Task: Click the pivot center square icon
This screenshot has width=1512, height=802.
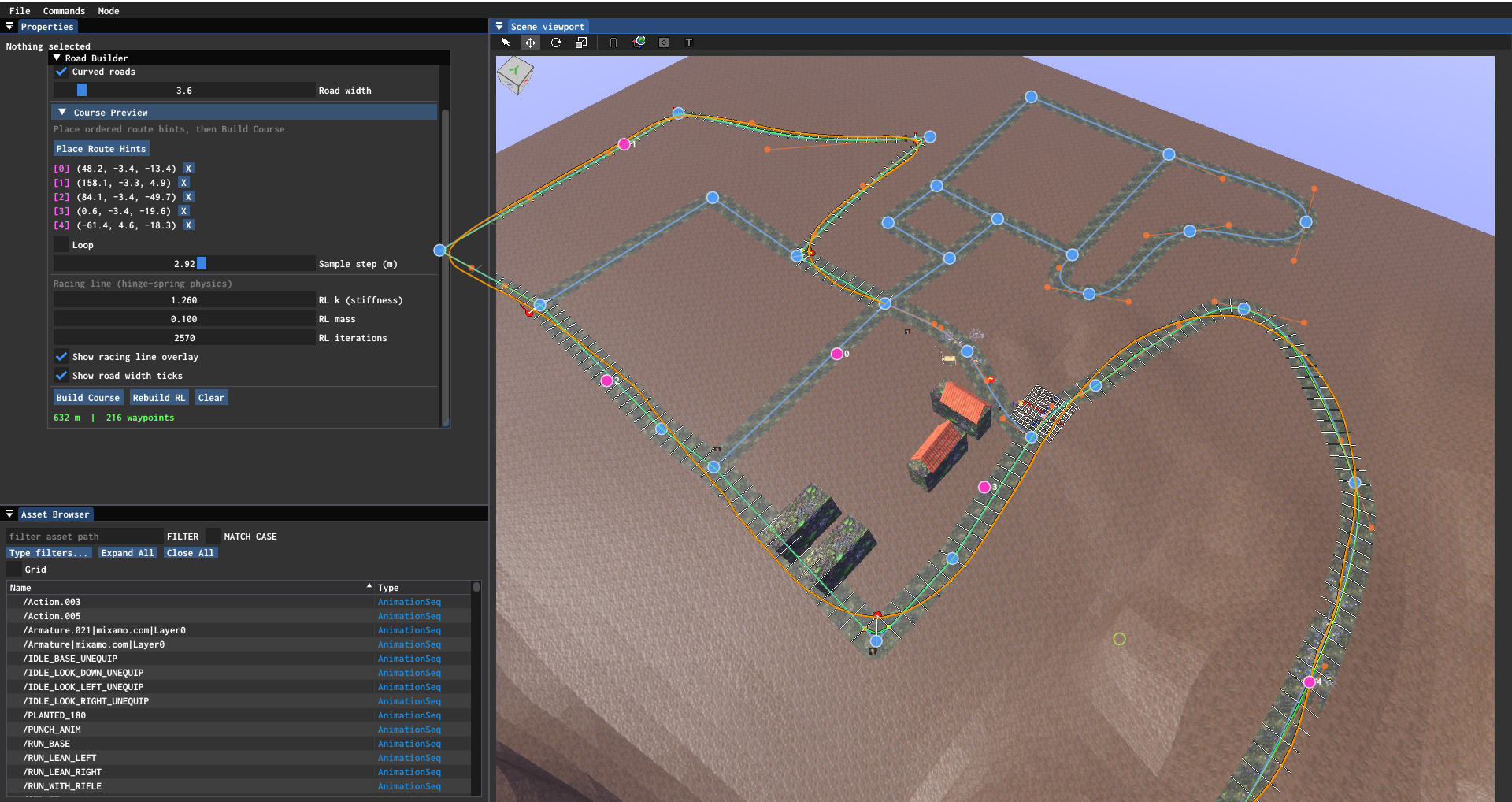Action: tap(664, 43)
